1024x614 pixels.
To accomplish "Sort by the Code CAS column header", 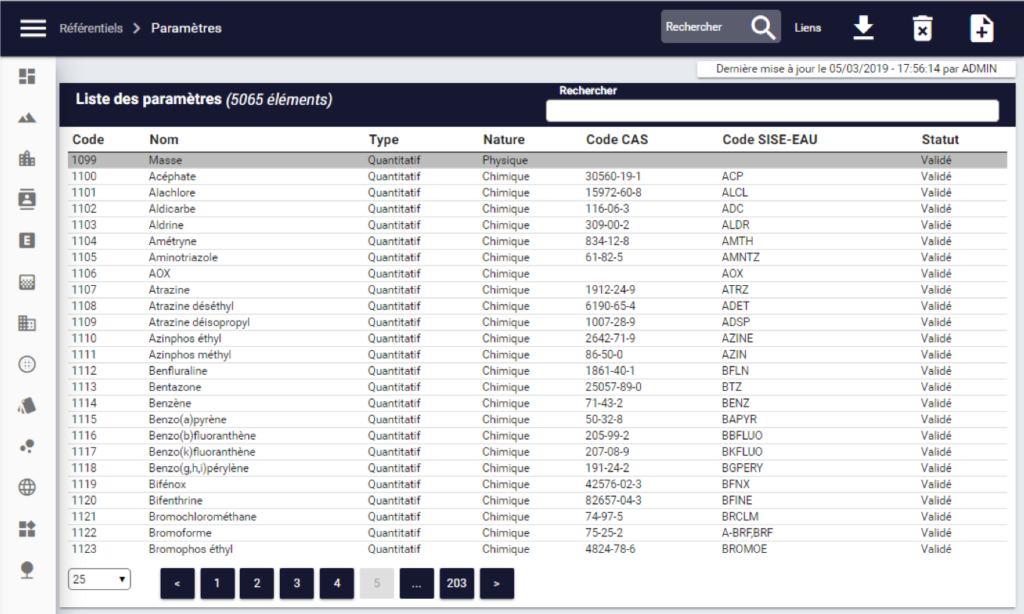I will coord(617,140).
